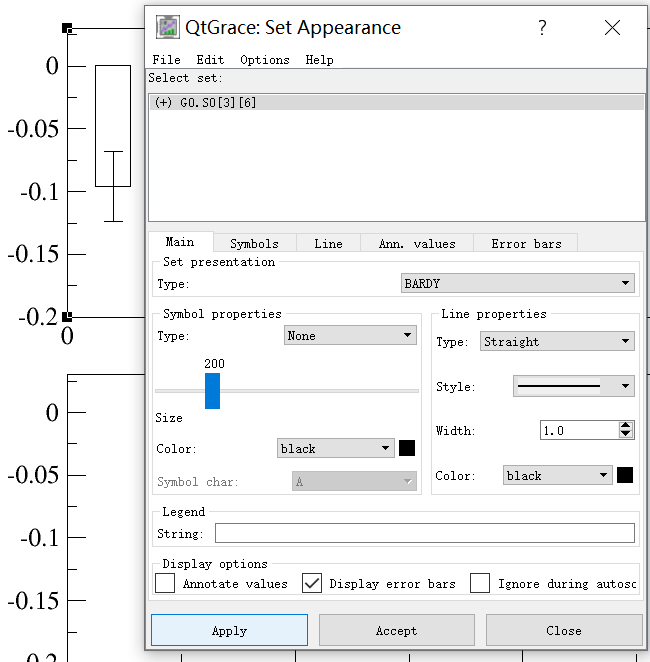Expand the symbol Type dropdown
The image size is (650, 662).
tap(350, 336)
